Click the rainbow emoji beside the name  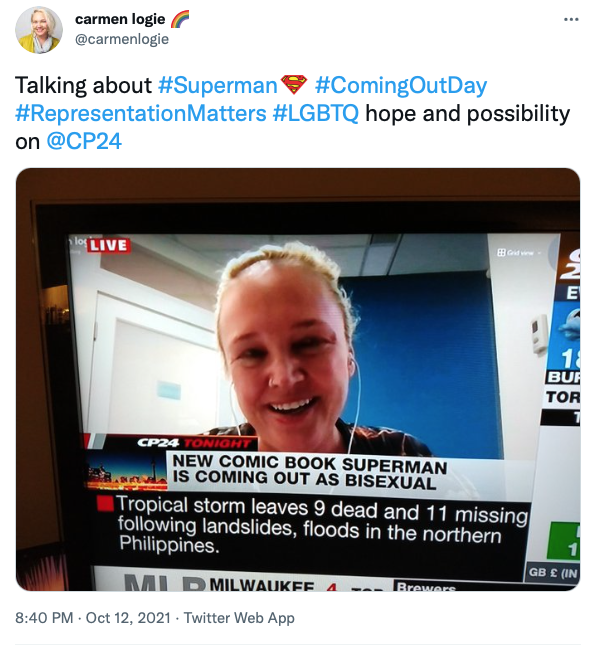179,19
